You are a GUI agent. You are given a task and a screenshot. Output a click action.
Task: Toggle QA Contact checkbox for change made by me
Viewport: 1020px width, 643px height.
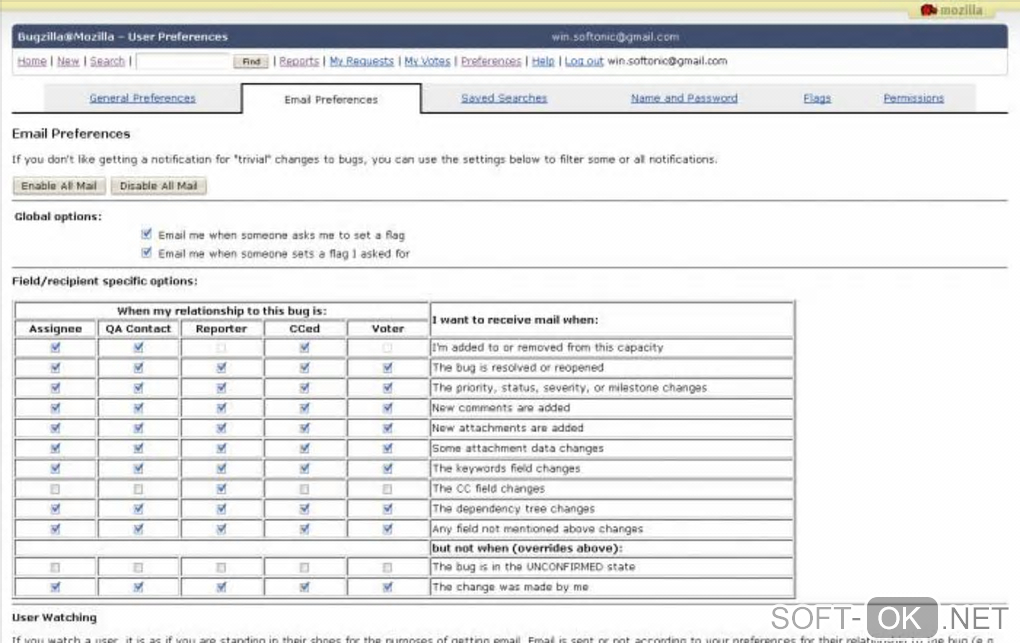click(139, 587)
